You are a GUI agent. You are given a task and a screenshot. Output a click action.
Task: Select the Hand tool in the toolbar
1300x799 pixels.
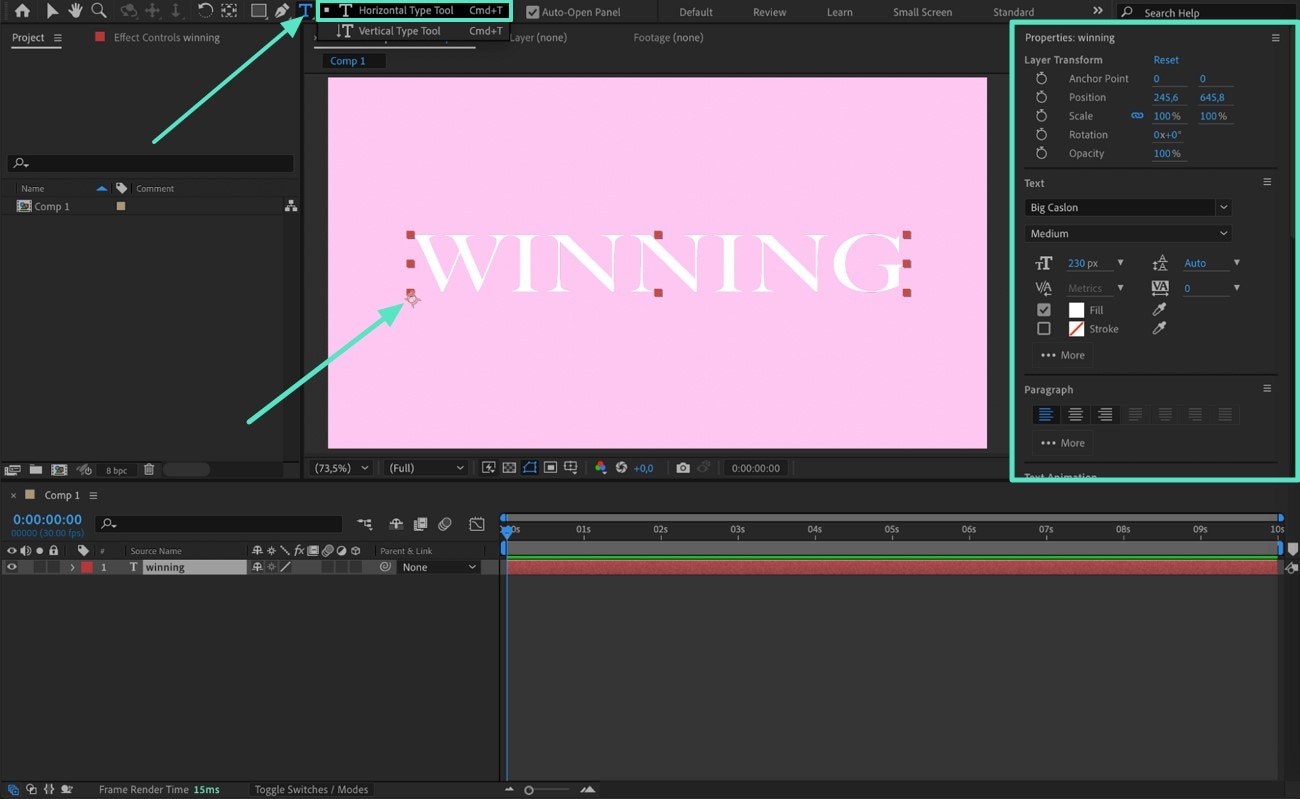(x=75, y=11)
